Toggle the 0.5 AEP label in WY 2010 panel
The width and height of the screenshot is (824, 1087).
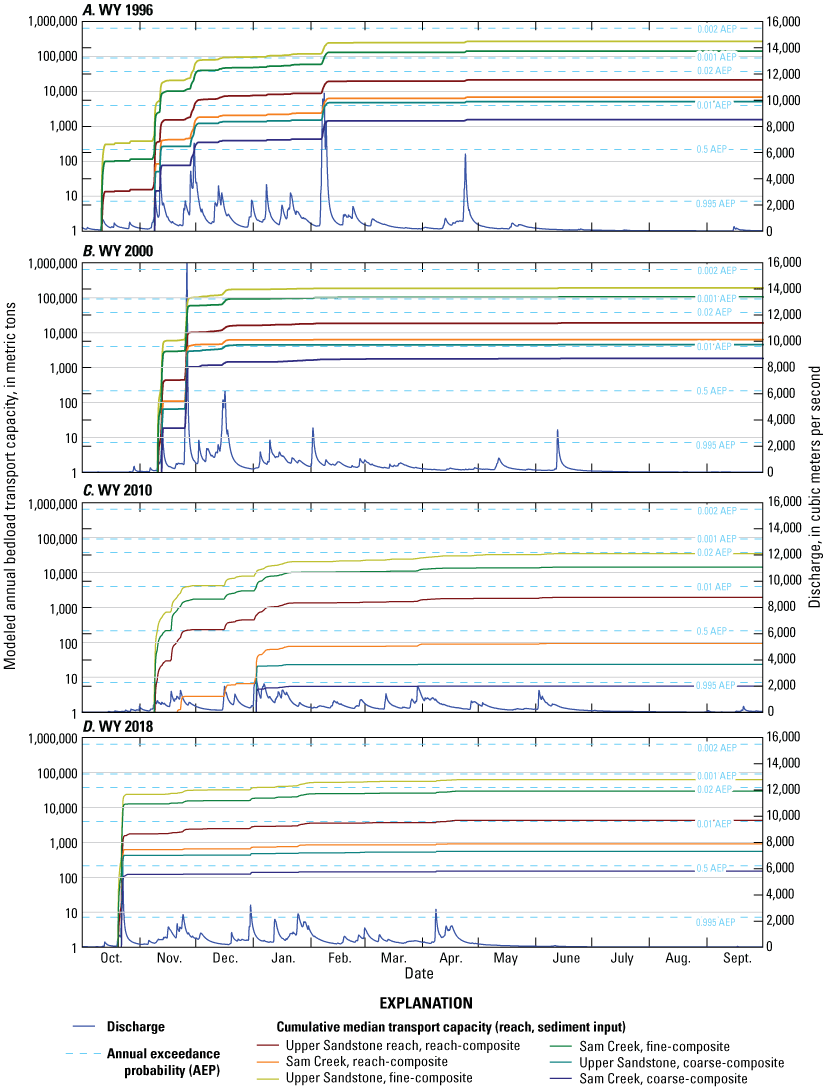pyautogui.click(x=712, y=630)
